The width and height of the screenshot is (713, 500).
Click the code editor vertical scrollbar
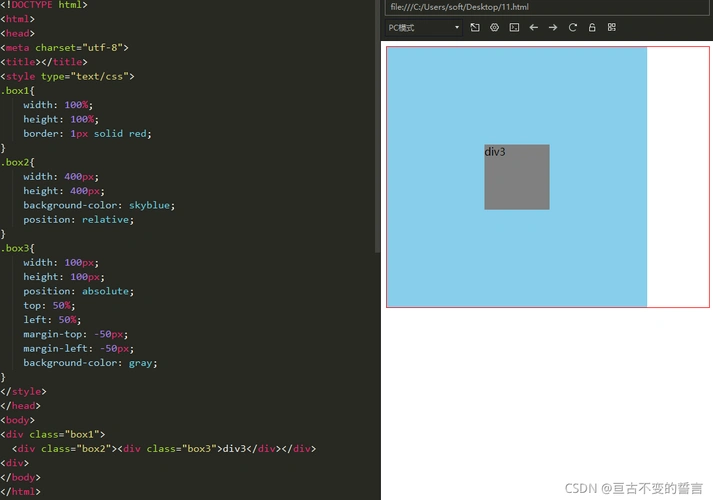(x=377, y=120)
